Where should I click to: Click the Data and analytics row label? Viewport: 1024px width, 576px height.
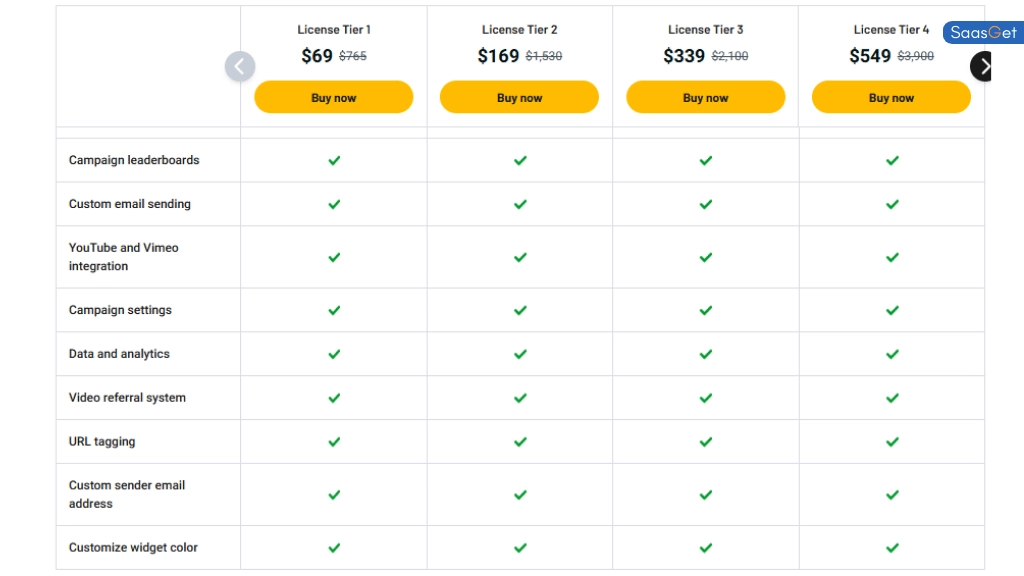[119, 353]
